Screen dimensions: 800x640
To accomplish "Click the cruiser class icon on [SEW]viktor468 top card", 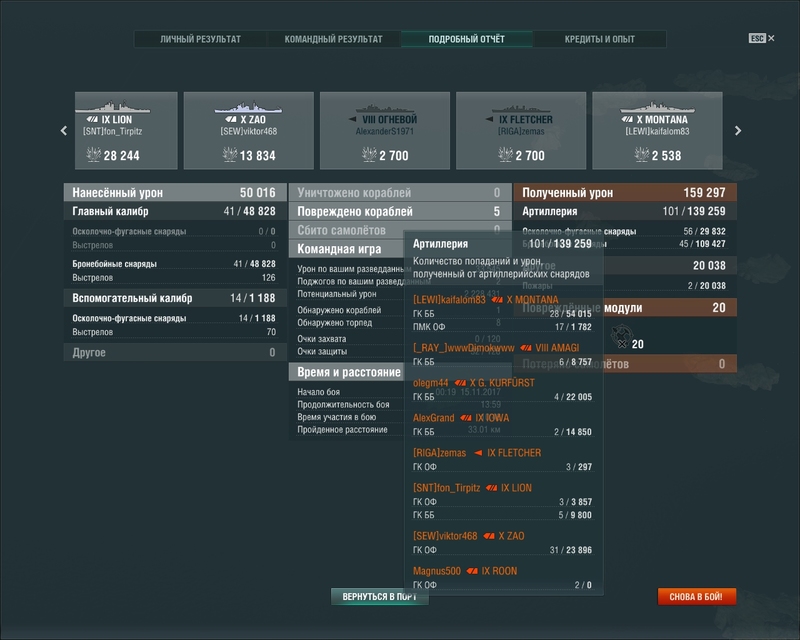I will 231,119.
